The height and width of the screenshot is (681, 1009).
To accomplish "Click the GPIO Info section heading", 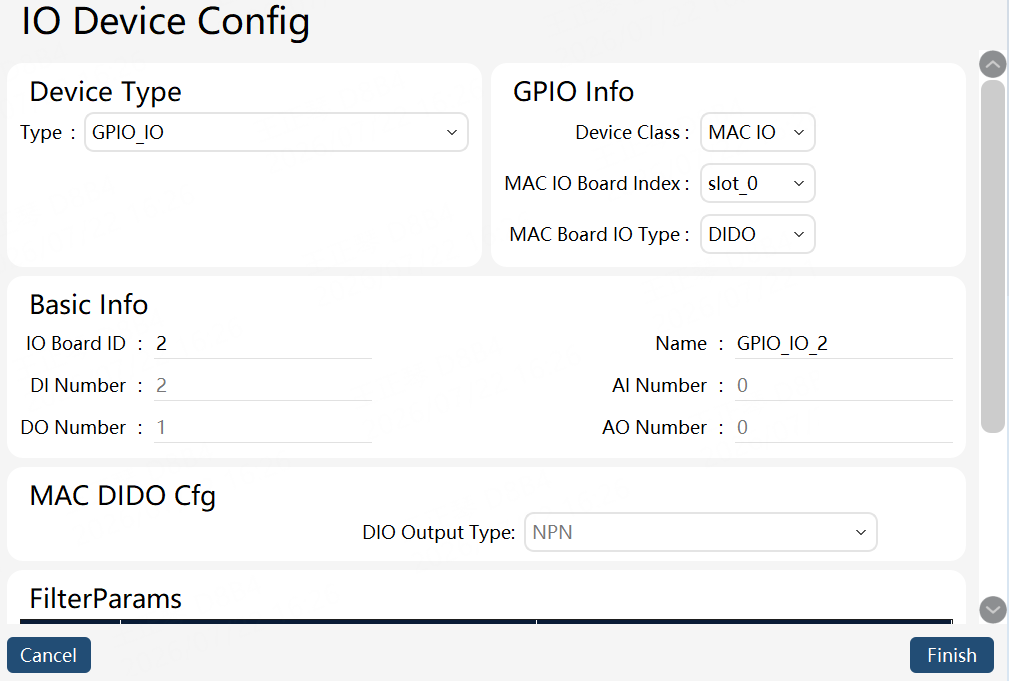I will pos(573,92).
